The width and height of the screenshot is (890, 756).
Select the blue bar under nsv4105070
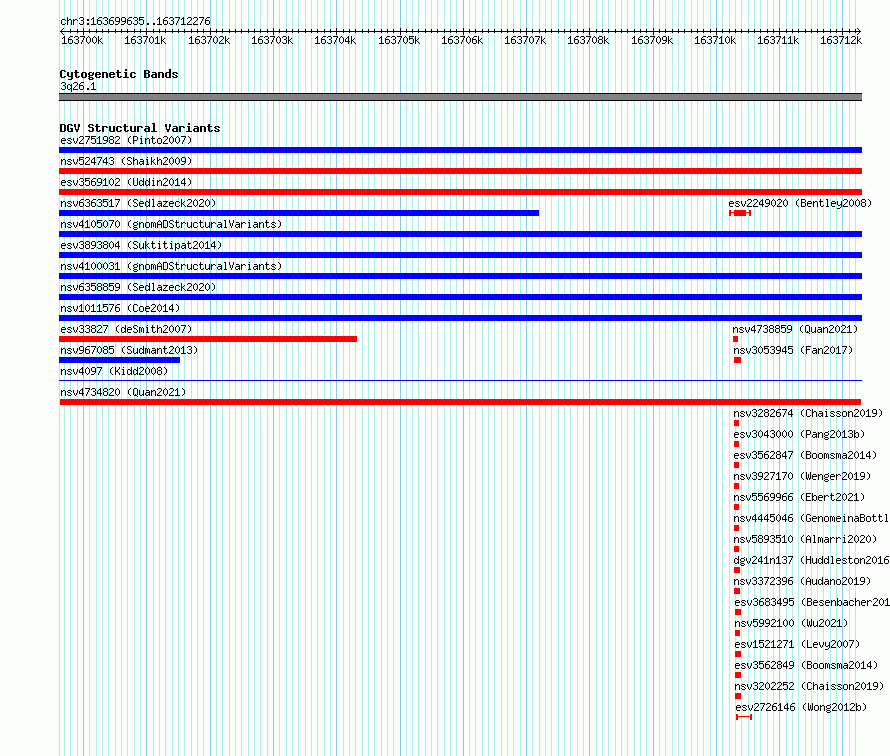point(460,234)
